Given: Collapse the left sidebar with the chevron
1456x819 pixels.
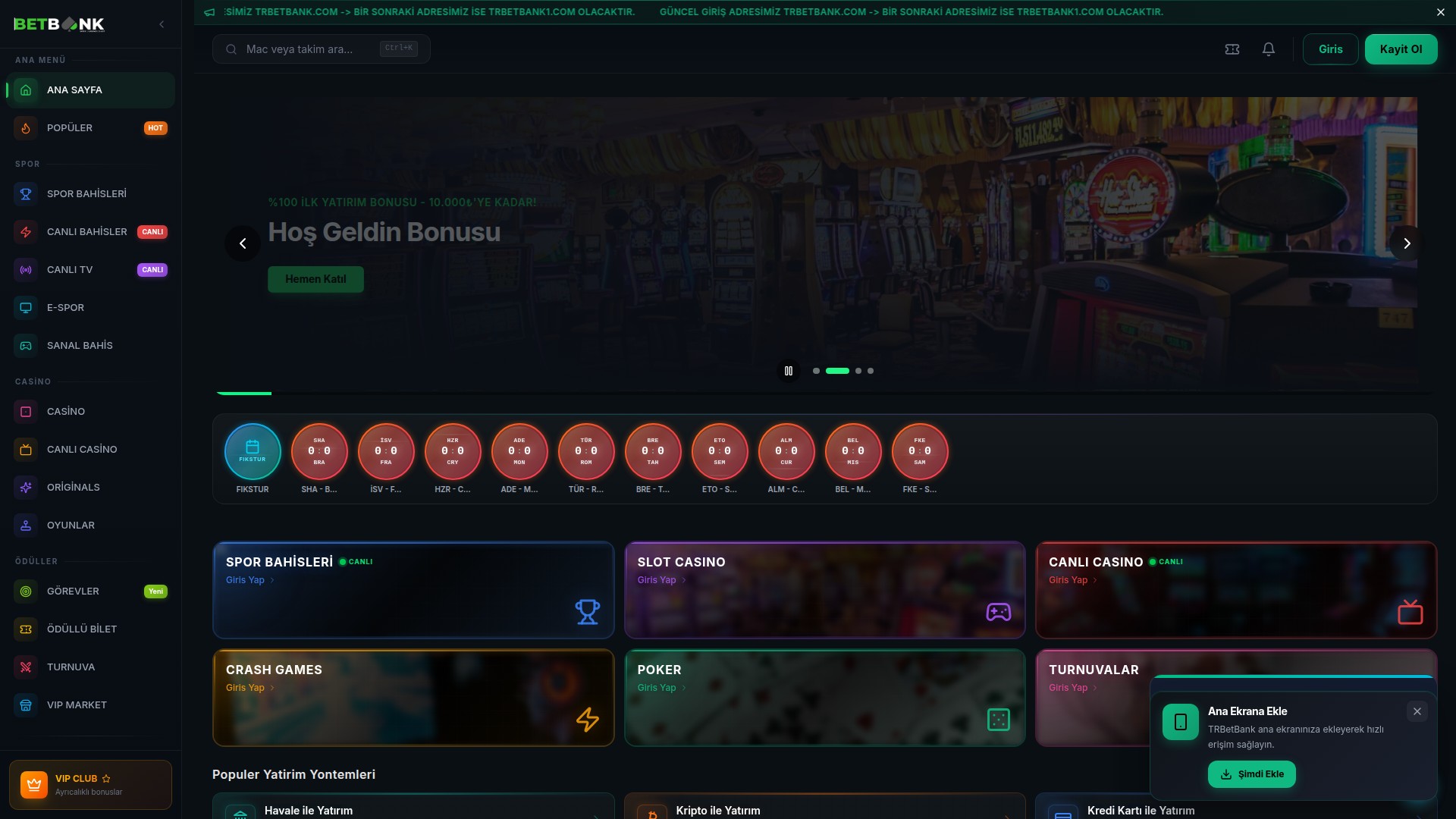Looking at the screenshot, I should [x=162, y=24].
